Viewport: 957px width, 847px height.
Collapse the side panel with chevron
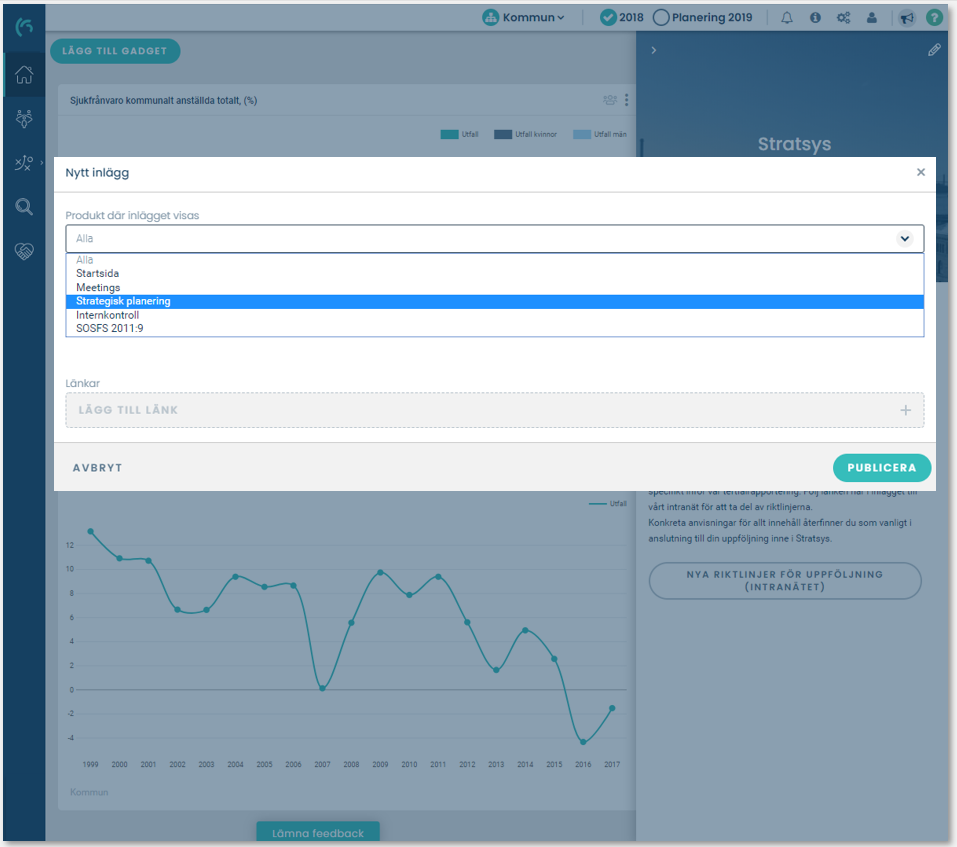pos(653,50)
